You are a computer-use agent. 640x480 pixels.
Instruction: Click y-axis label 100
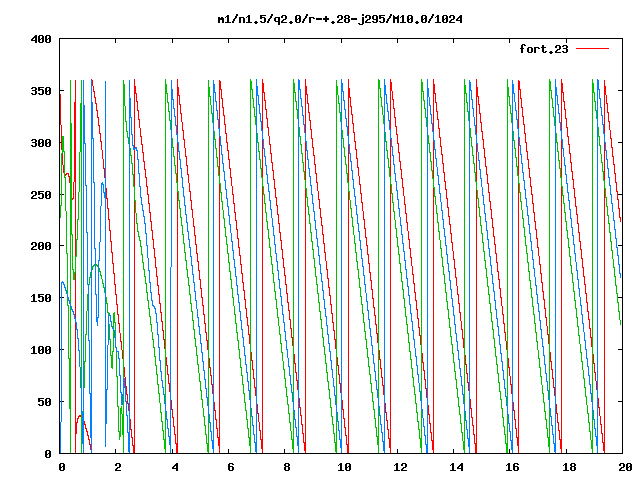click(41, 350)
